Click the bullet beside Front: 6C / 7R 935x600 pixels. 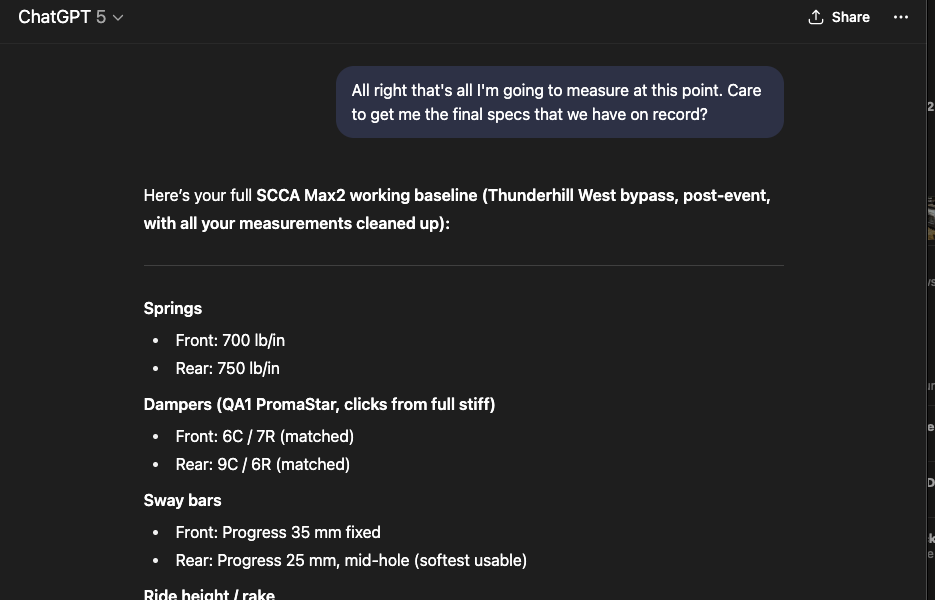[155, 436]
